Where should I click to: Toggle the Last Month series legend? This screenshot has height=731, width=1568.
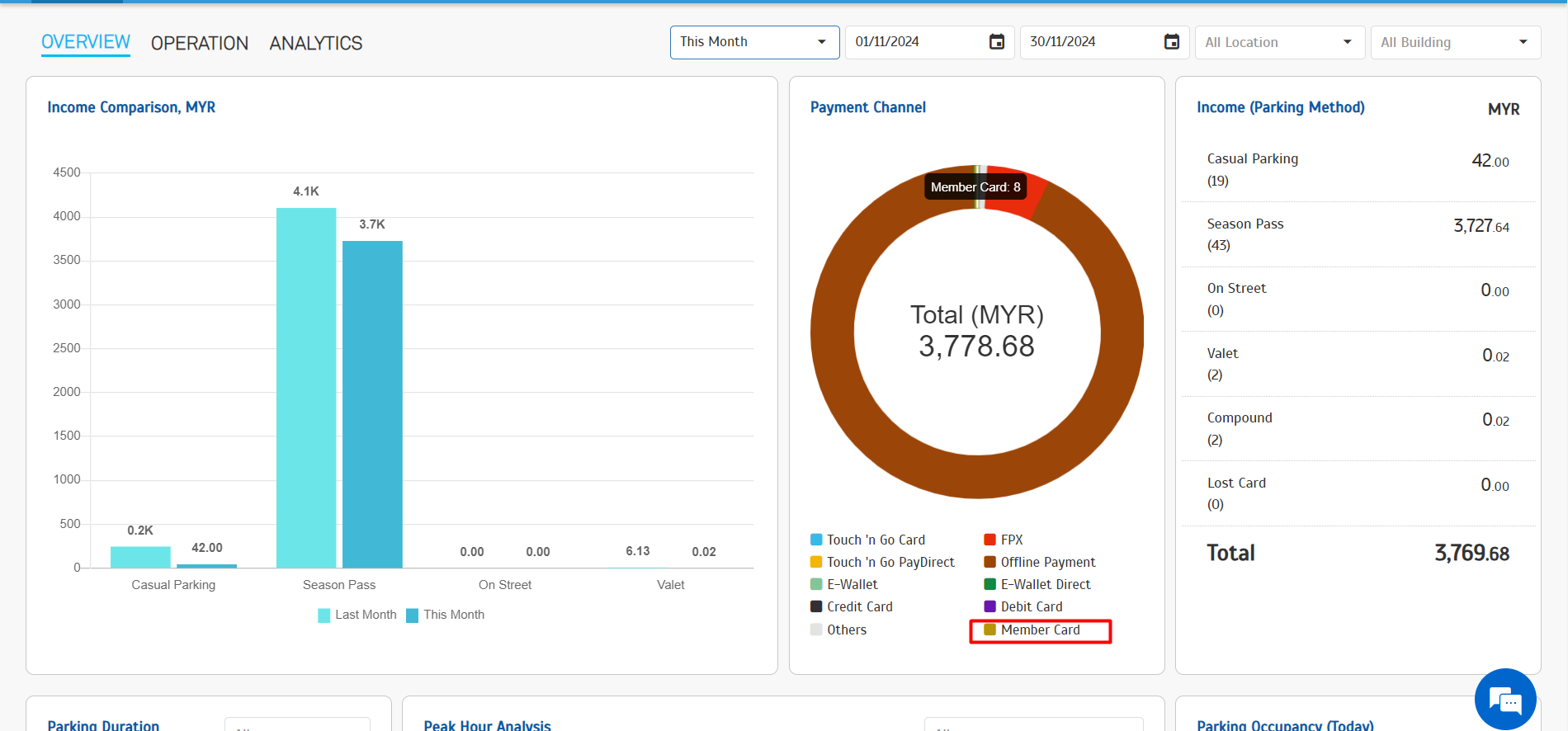tap(357, 615)
